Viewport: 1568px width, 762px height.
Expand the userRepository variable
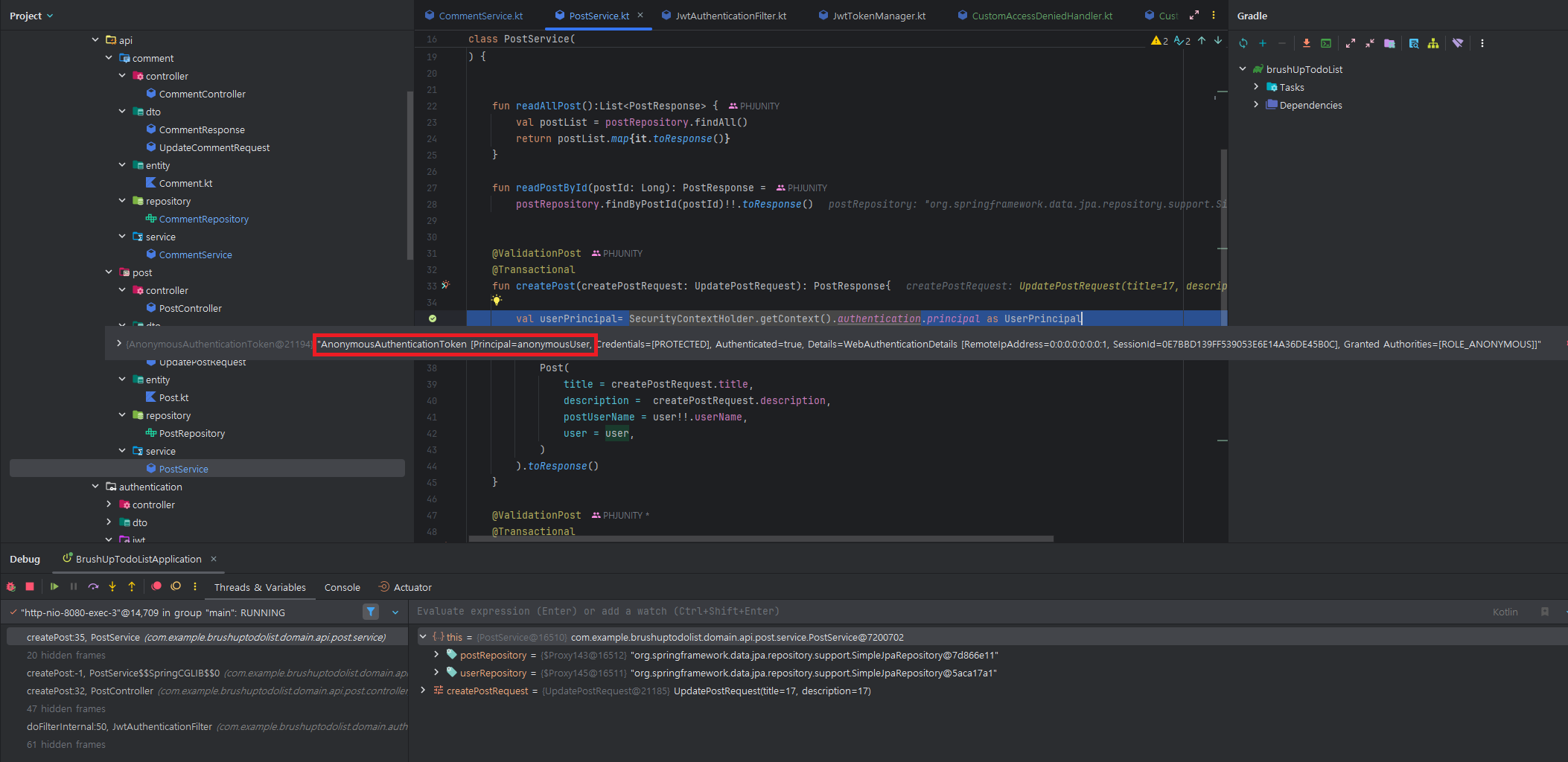[x=436, y=673]
